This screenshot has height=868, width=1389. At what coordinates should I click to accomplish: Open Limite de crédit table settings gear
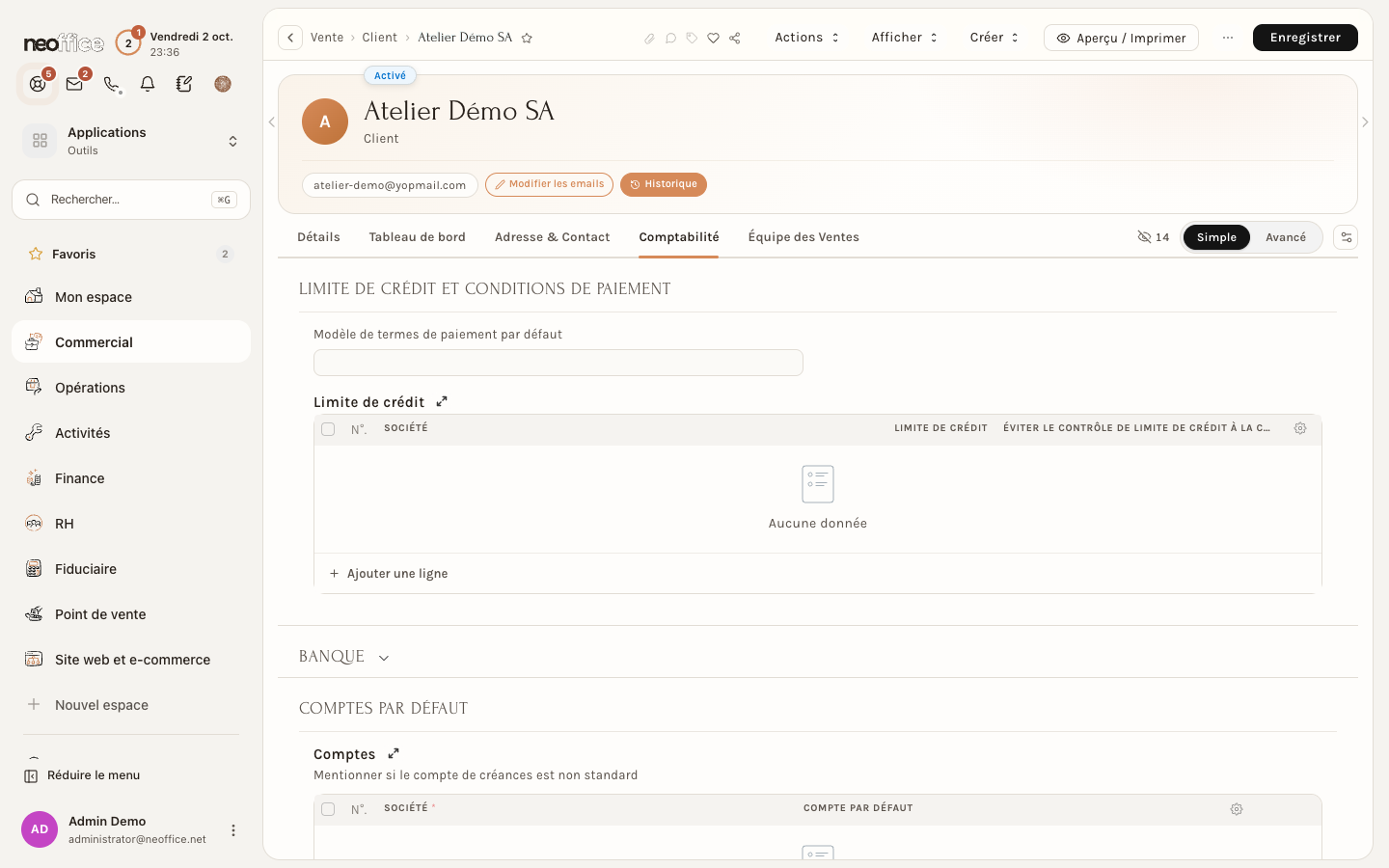tap(1300, 428)
